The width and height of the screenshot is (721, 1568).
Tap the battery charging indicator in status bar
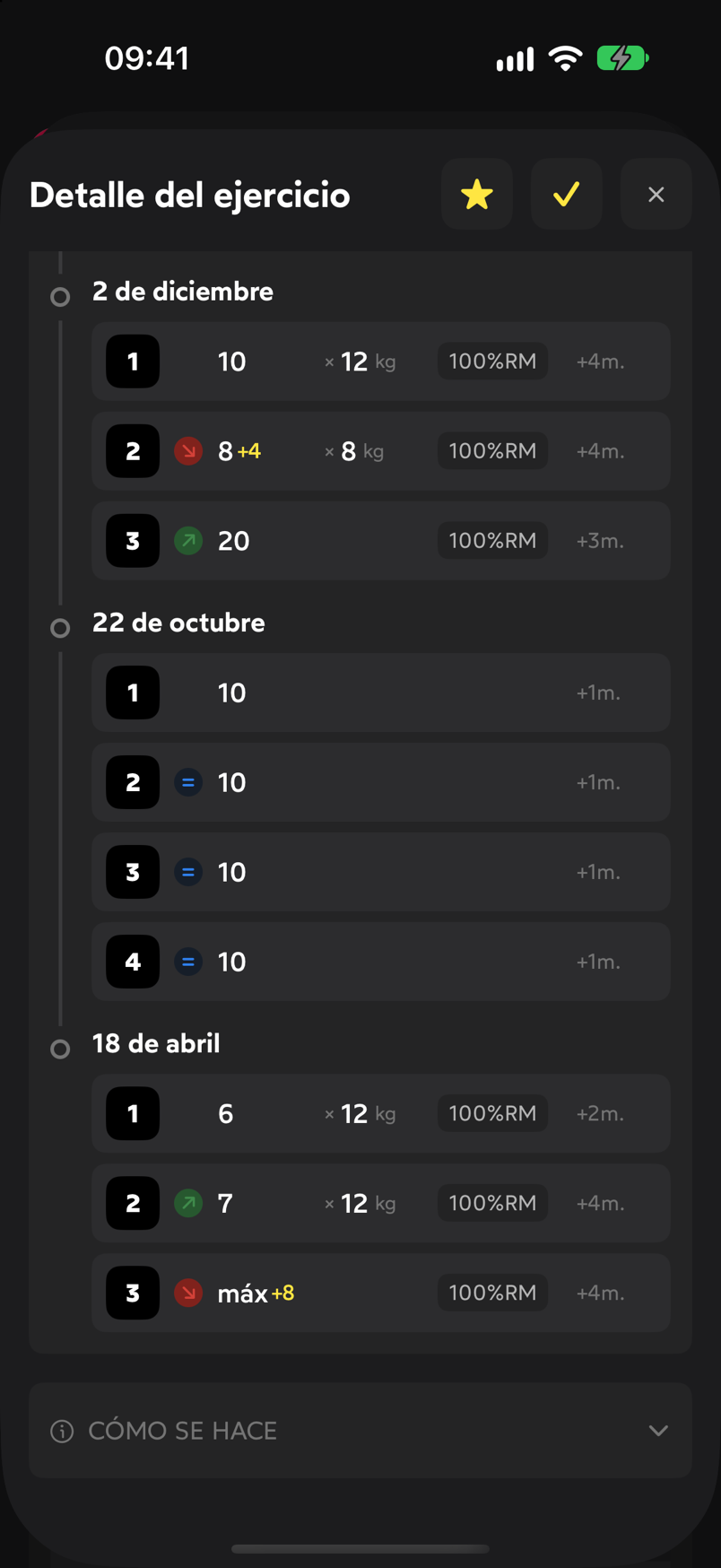coord(622,59)
